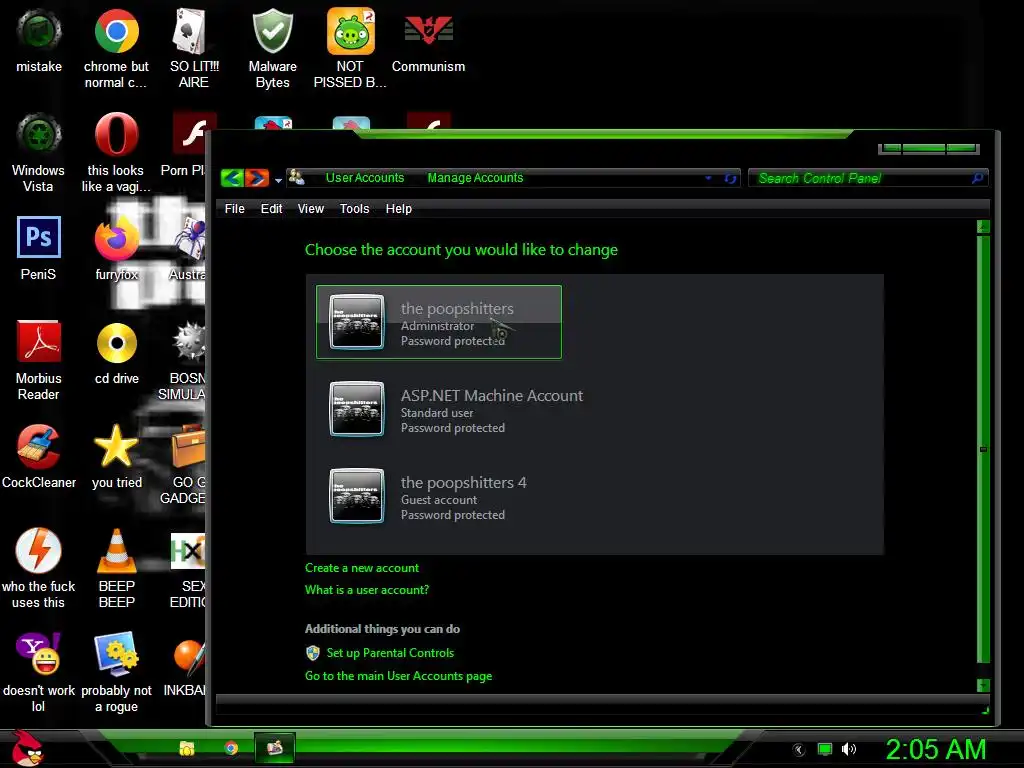Click the scrollbar down arrow
The width and height of the screenshot is (1024, 768).
coord(983,684)
